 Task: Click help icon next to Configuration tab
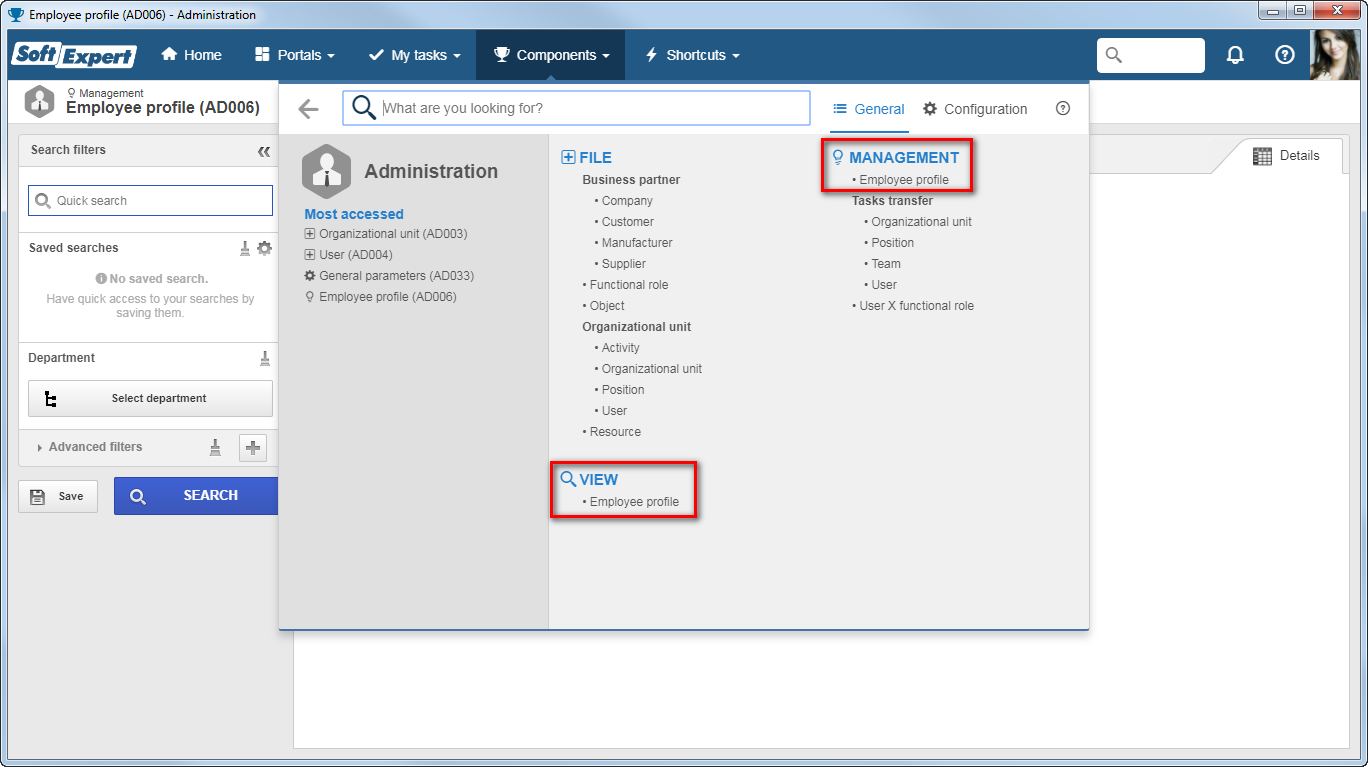pos(1063,109)
